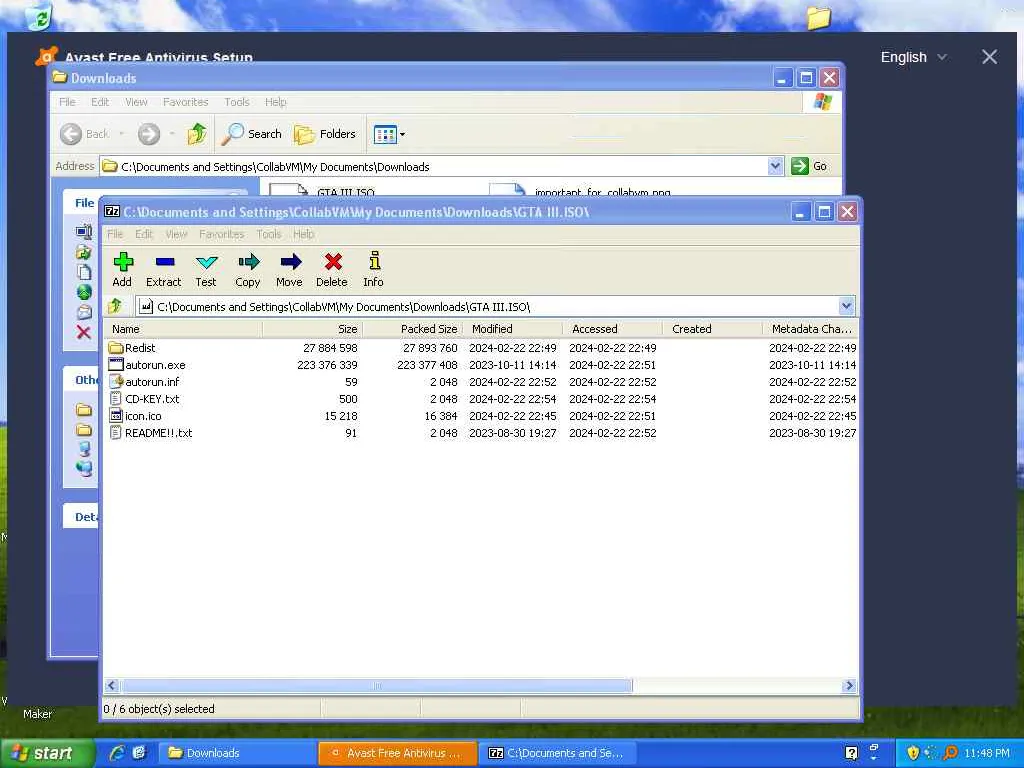Open the Recycle Bin desktop icon
Screen dimensions: 1024x768
[39, 16]
